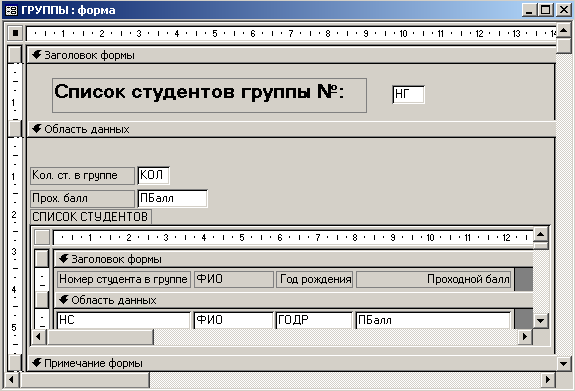The image size is (575, 391).
Task: Click the ПБалл field in the subform data area
Action: pos(433,320)
